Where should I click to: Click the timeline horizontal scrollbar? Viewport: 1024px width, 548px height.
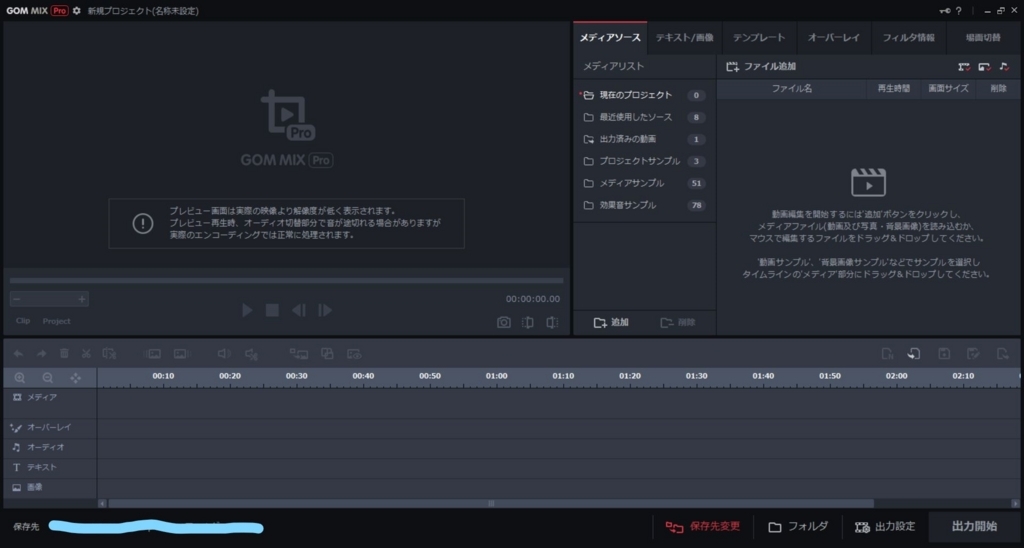tap(490, 504)
